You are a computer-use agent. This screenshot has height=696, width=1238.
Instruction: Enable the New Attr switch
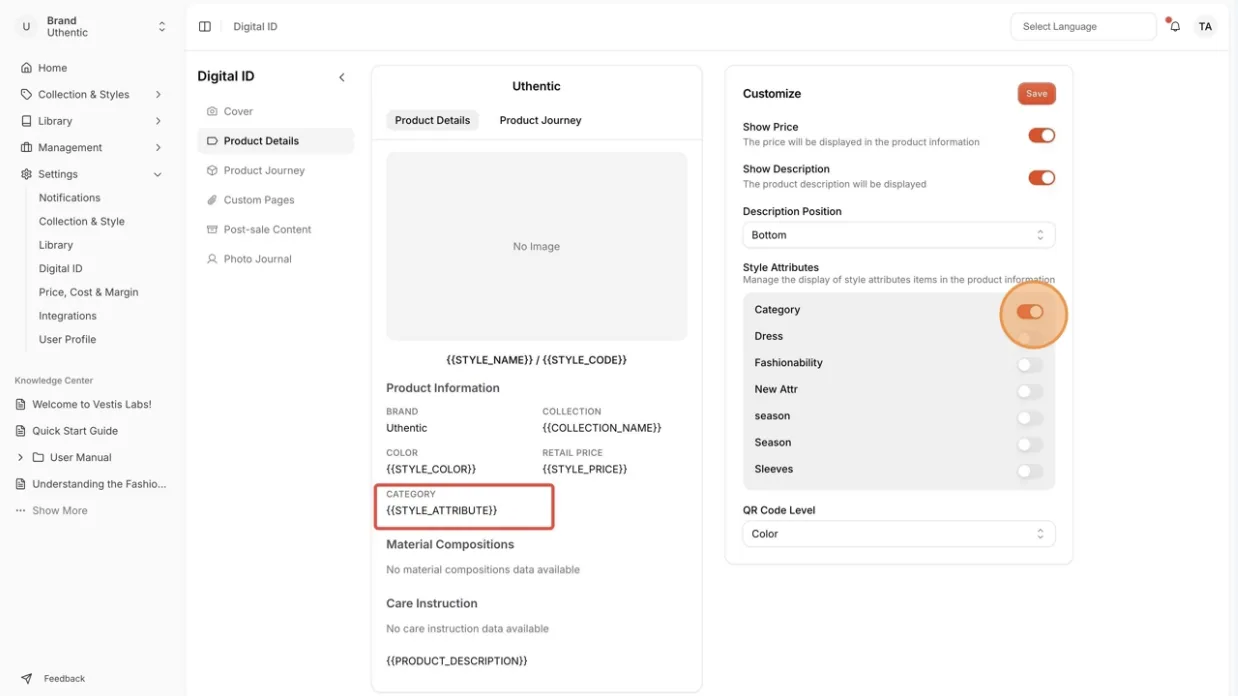point(1030,391)
